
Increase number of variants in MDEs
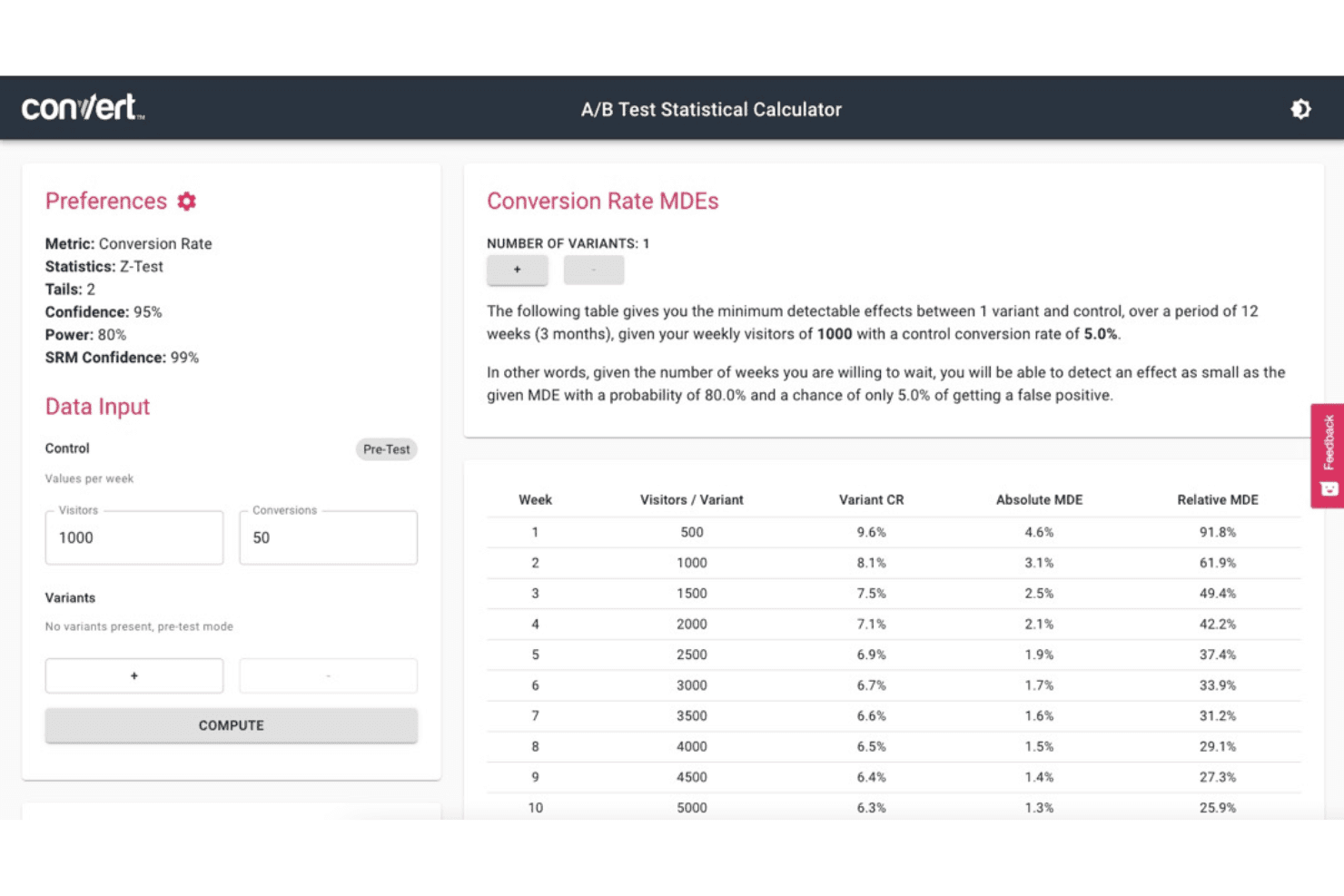[518, 270]
